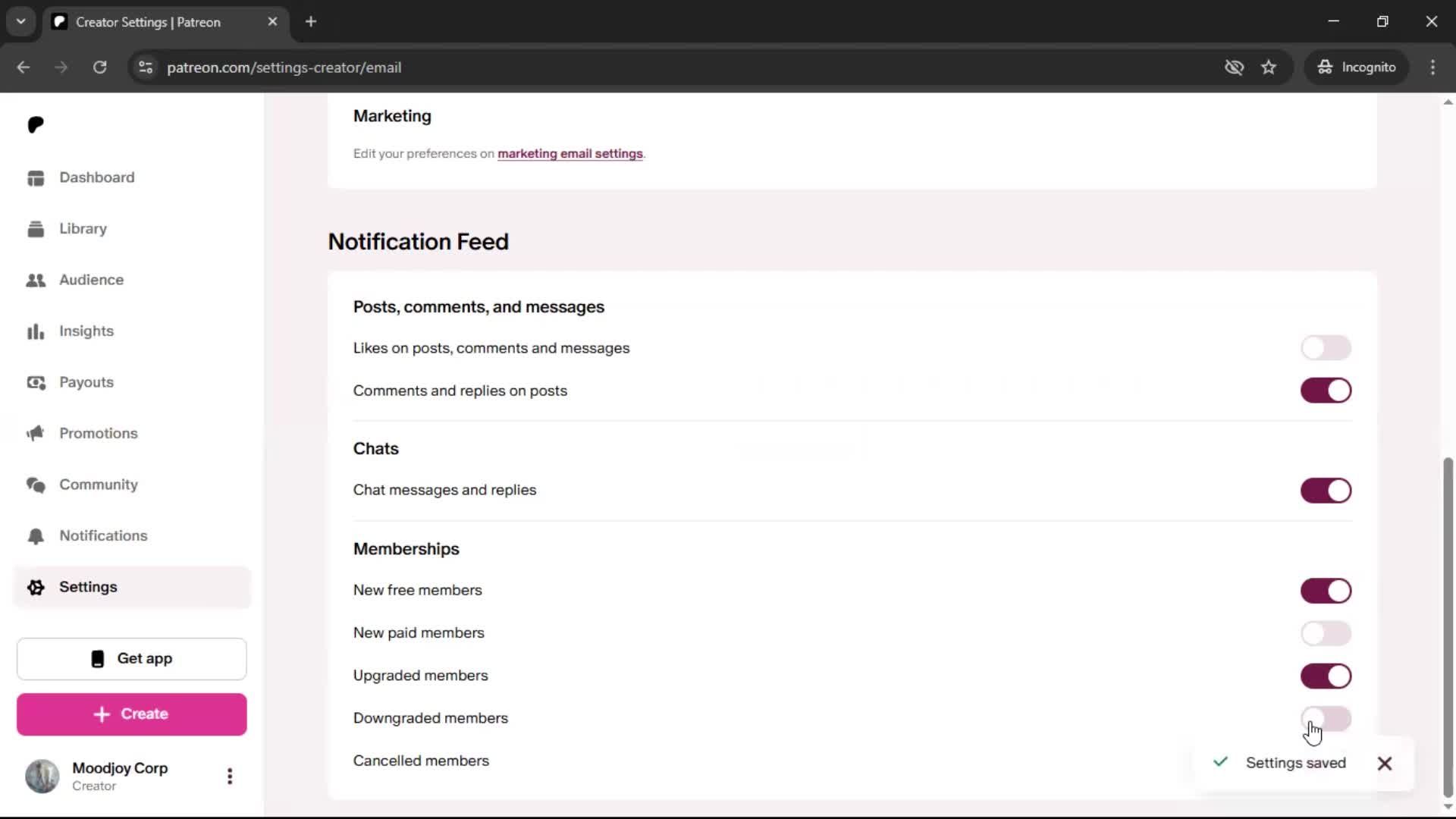Open the Promotions megaphone icon
This screenshot has width=1456, height=819.
pos(36,434)
